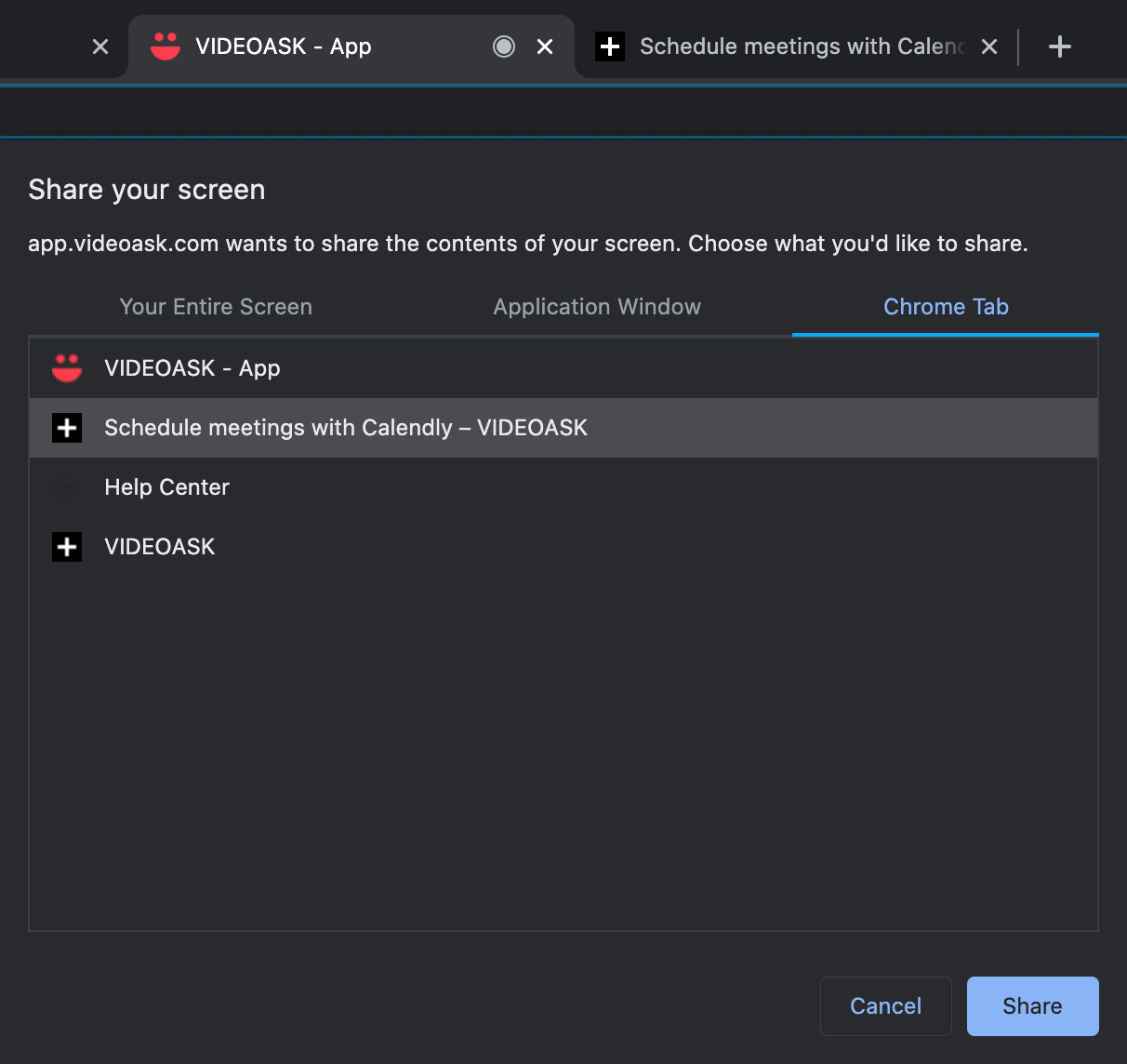Viewport: 1127px width, 1064px height.
Task: Click the VideoAsk smiley favicon in the list
Action: (x=67, y=368)
